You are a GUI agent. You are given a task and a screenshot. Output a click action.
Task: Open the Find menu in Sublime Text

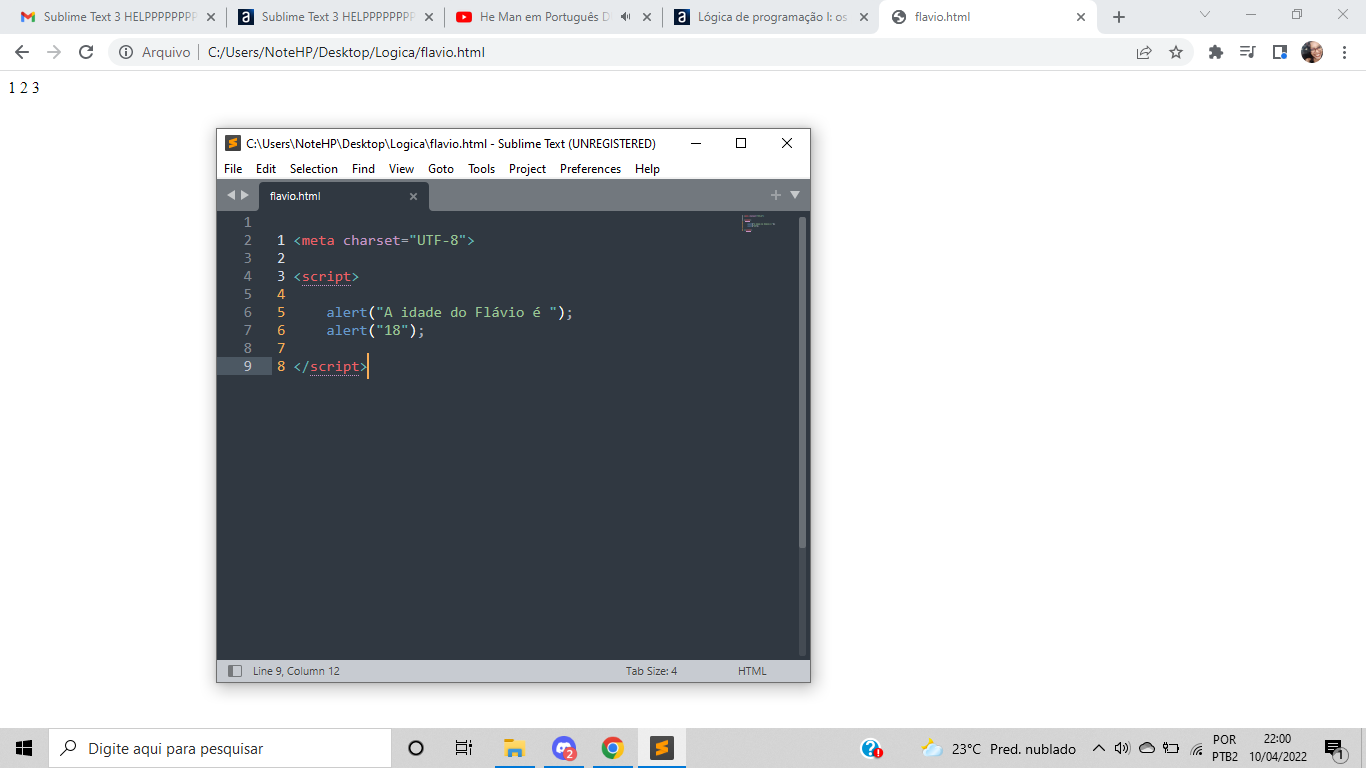tap(363, 169)
